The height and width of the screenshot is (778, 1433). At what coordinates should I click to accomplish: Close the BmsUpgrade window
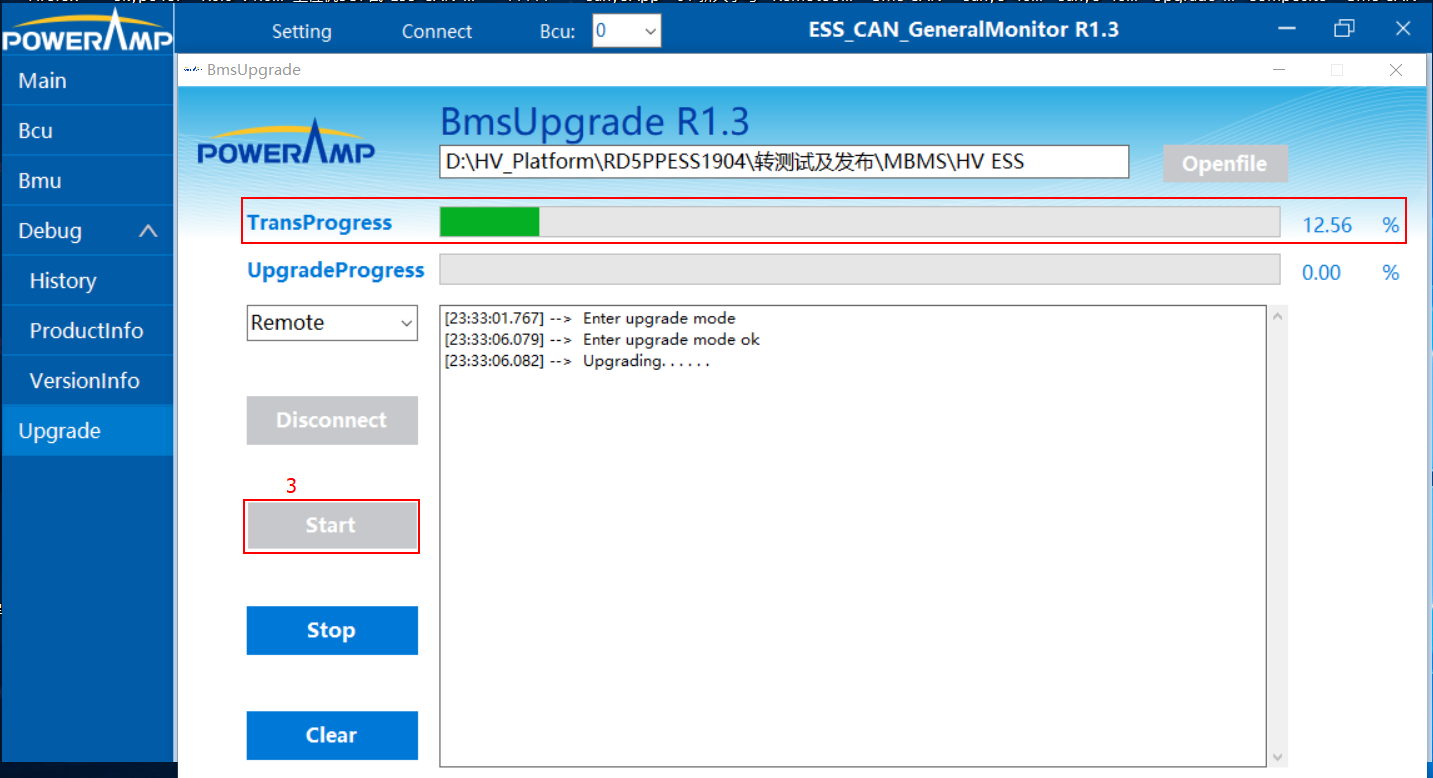point(1396,70)
